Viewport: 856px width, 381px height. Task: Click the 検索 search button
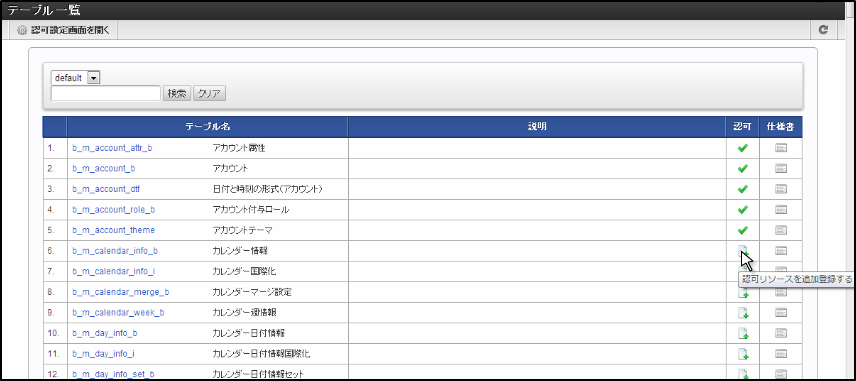[177, 93]
